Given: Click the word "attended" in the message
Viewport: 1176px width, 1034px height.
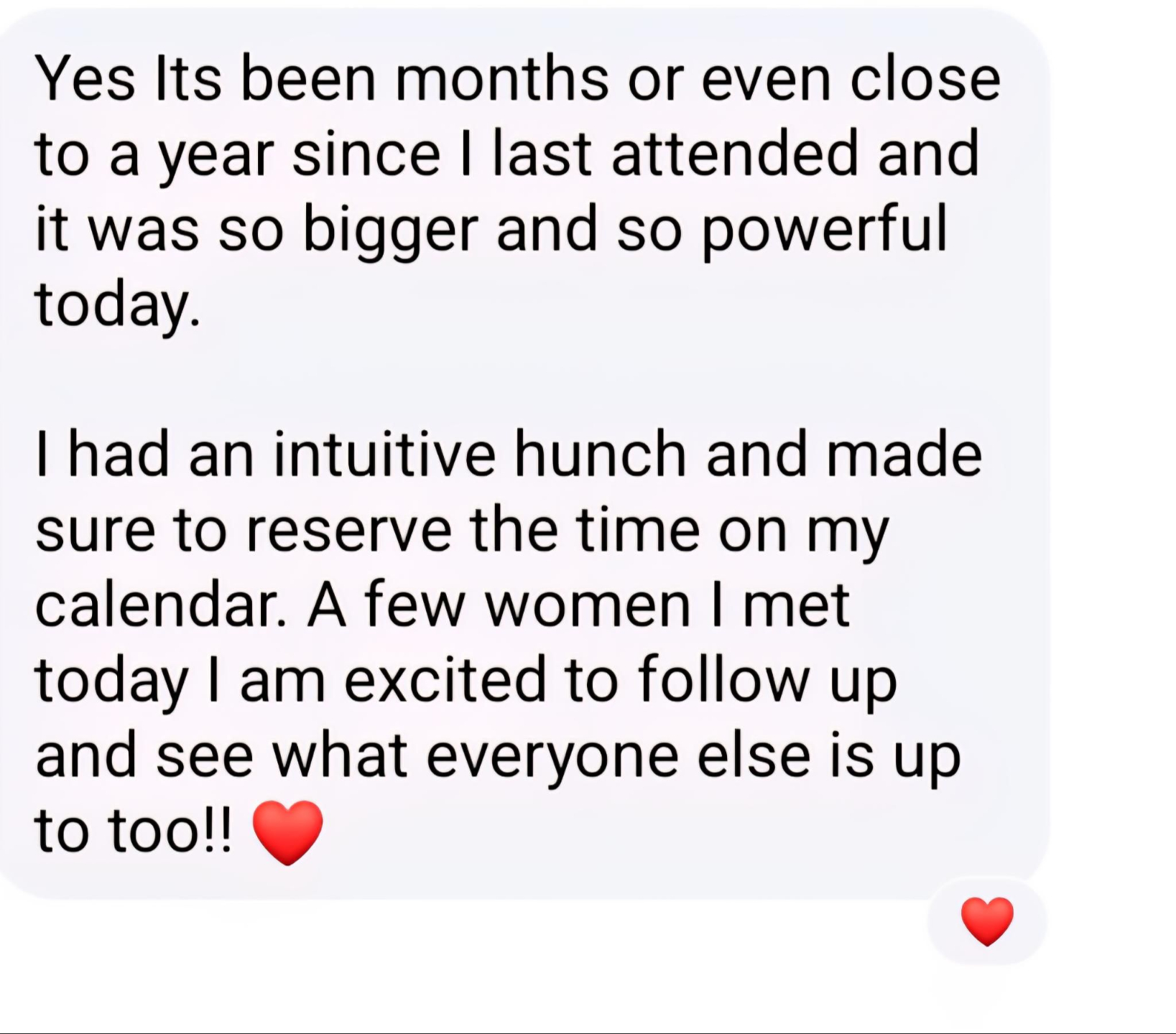Looking at the screenshot, I should point(735,154).
